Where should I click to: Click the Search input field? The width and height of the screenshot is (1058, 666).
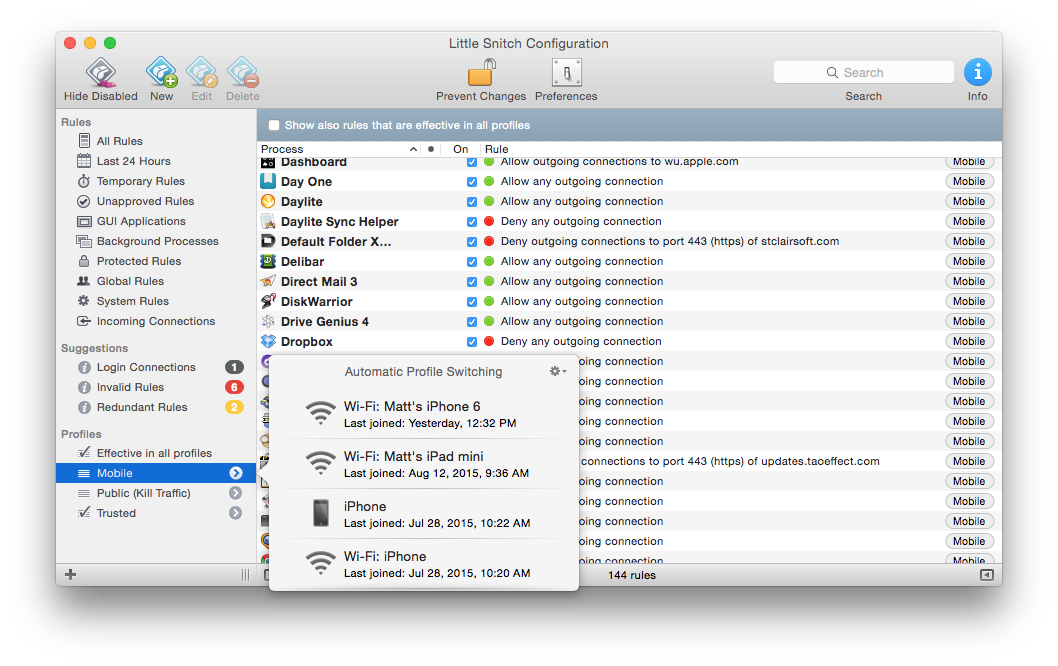click(864, 72)
